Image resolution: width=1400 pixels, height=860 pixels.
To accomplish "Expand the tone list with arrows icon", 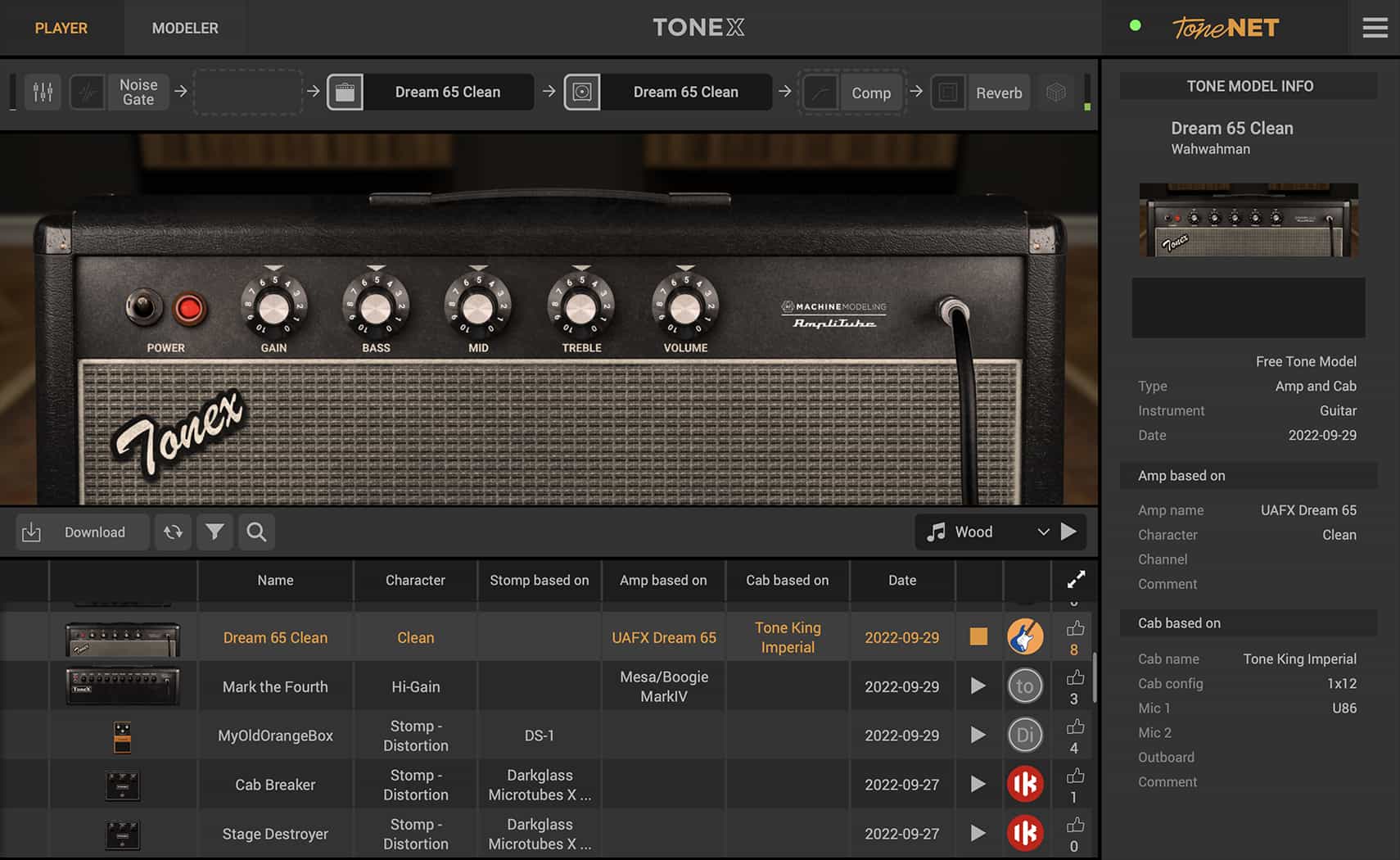I will point(1076,580).
